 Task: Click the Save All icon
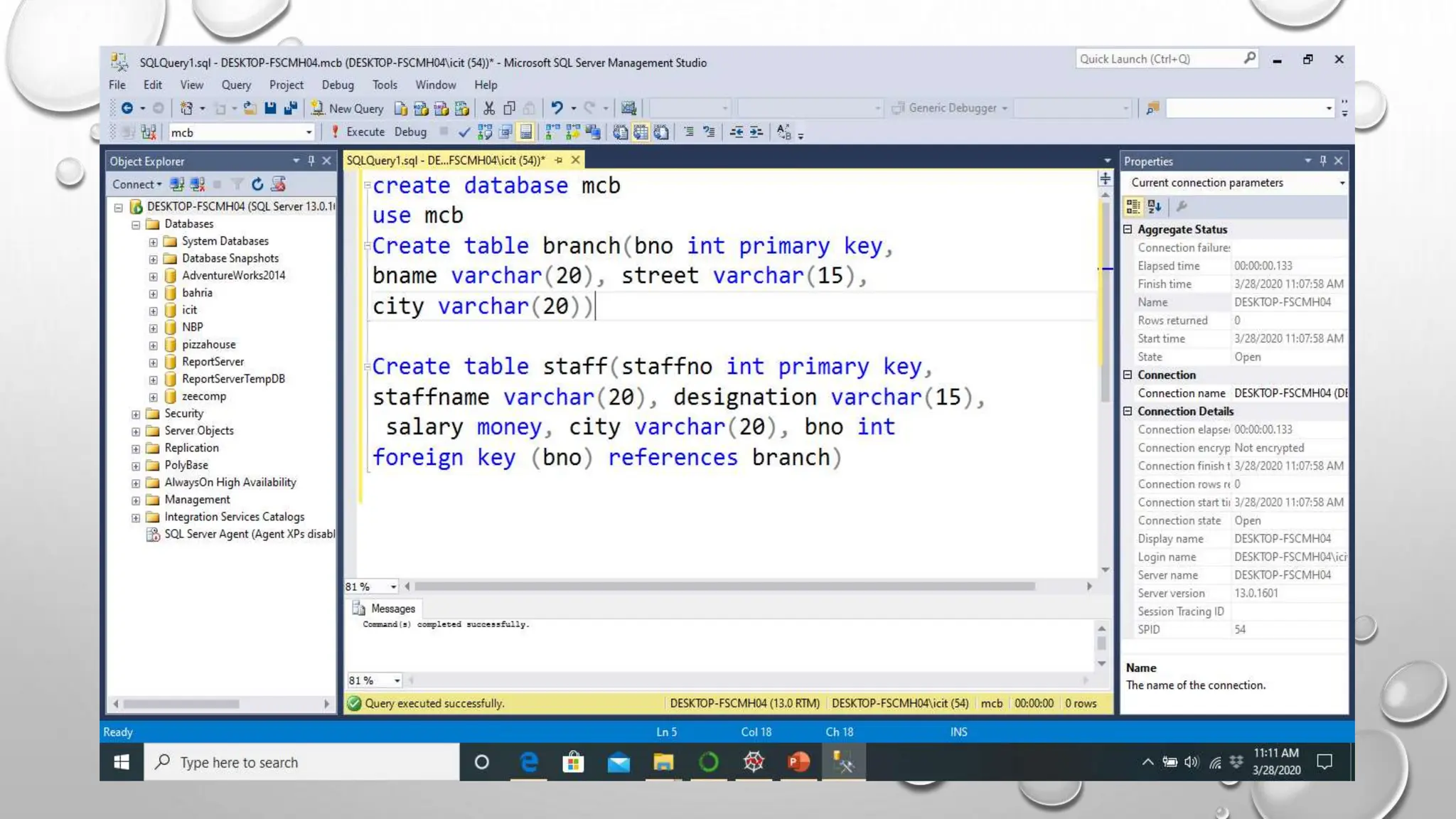click(290, 108)
